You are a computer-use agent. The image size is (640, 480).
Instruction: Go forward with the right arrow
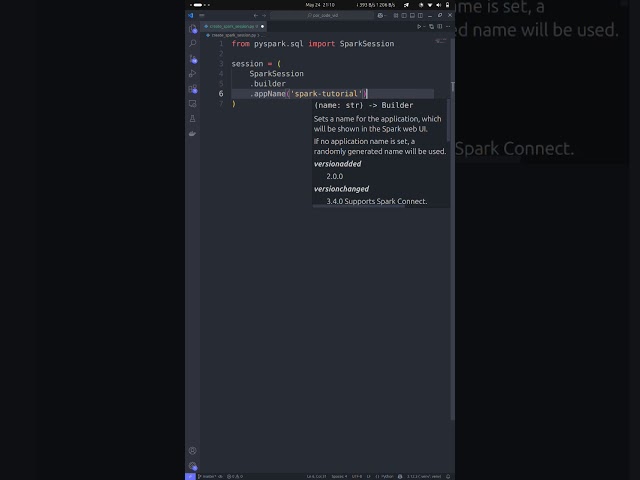[264, 16]
